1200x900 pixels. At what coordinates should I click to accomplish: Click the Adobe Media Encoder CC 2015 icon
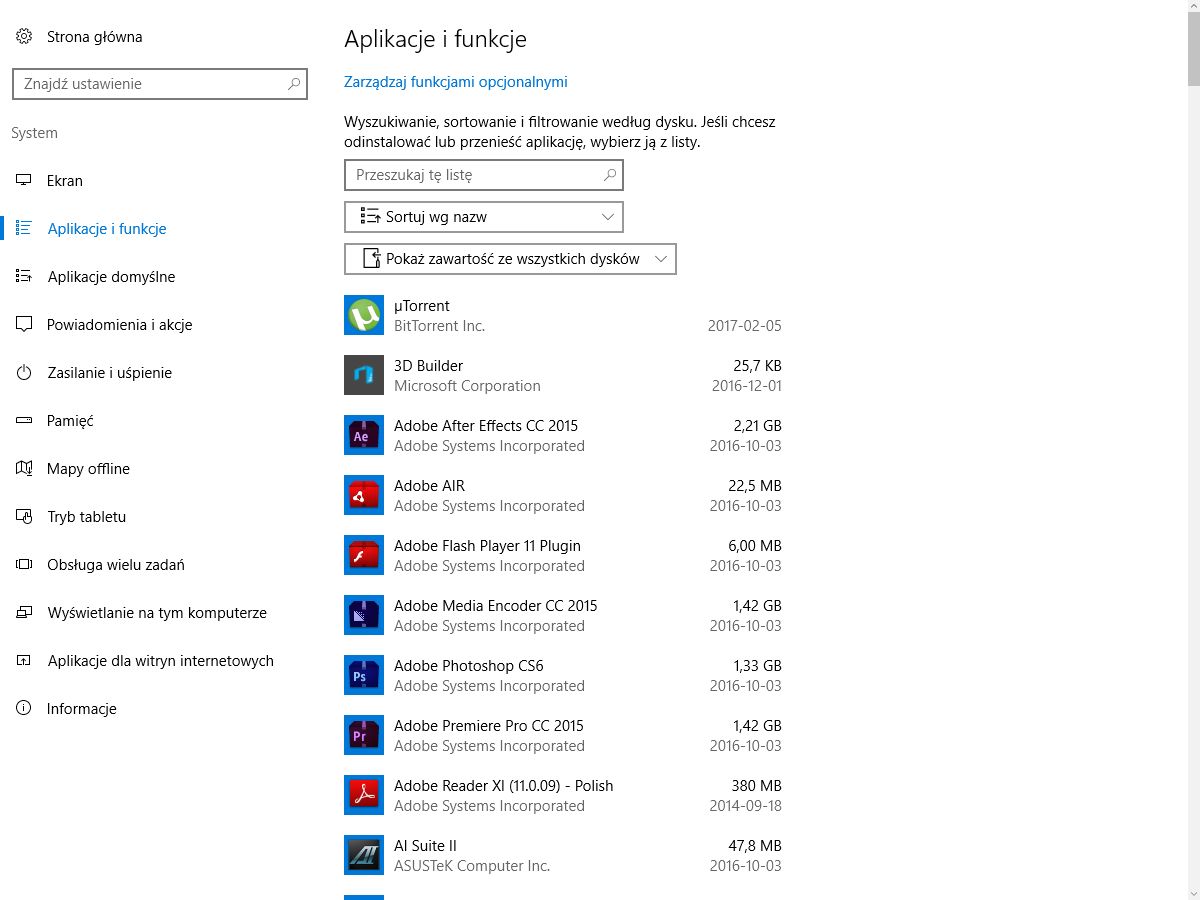pos(364,615)
